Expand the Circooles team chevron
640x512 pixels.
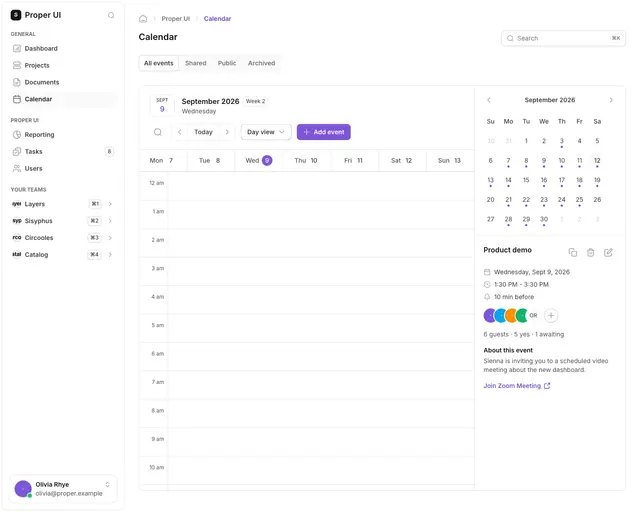[110, 238]
